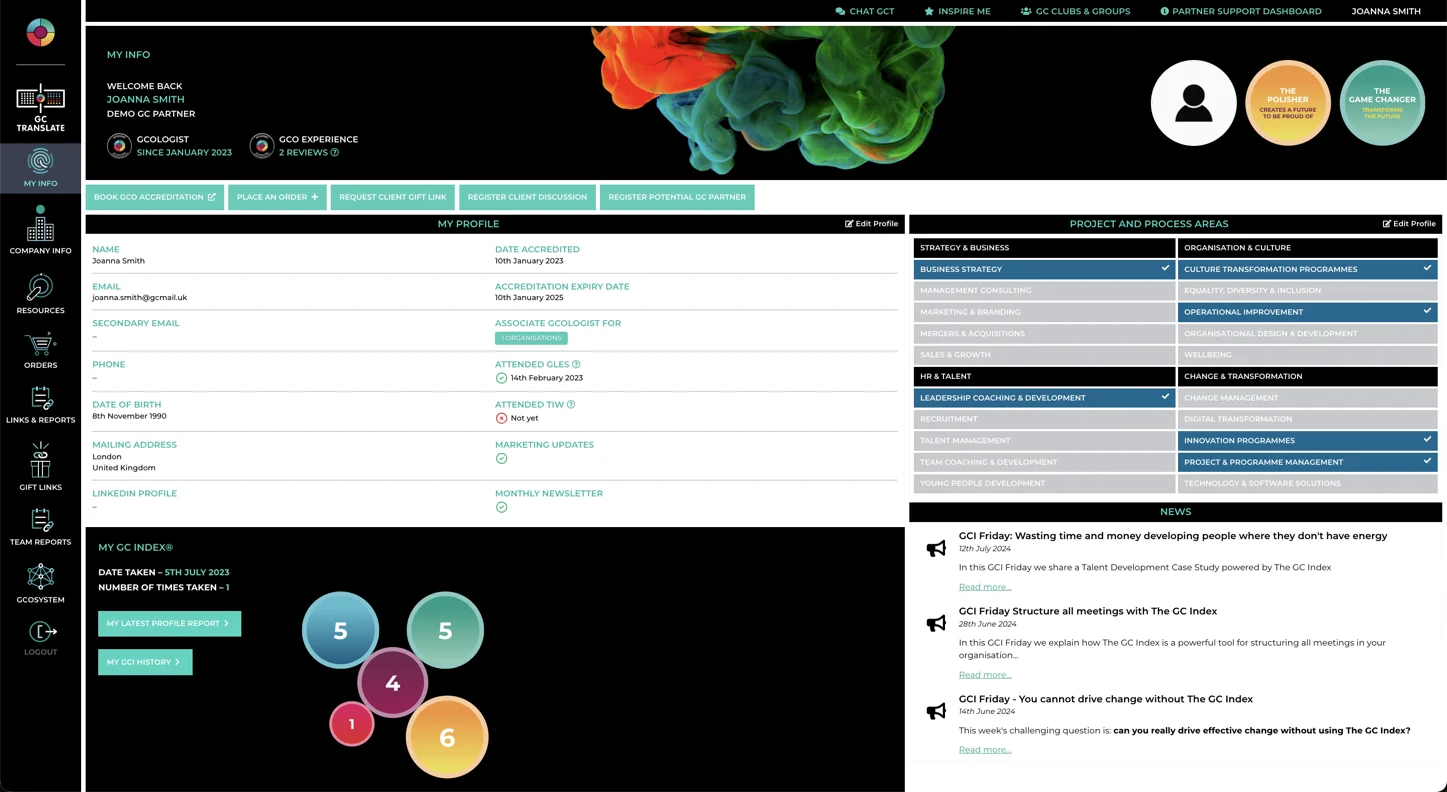Viewport: 1447px width, 792px height.
Task: Click The Game Changer badge circle
Action: point(1382,103)
